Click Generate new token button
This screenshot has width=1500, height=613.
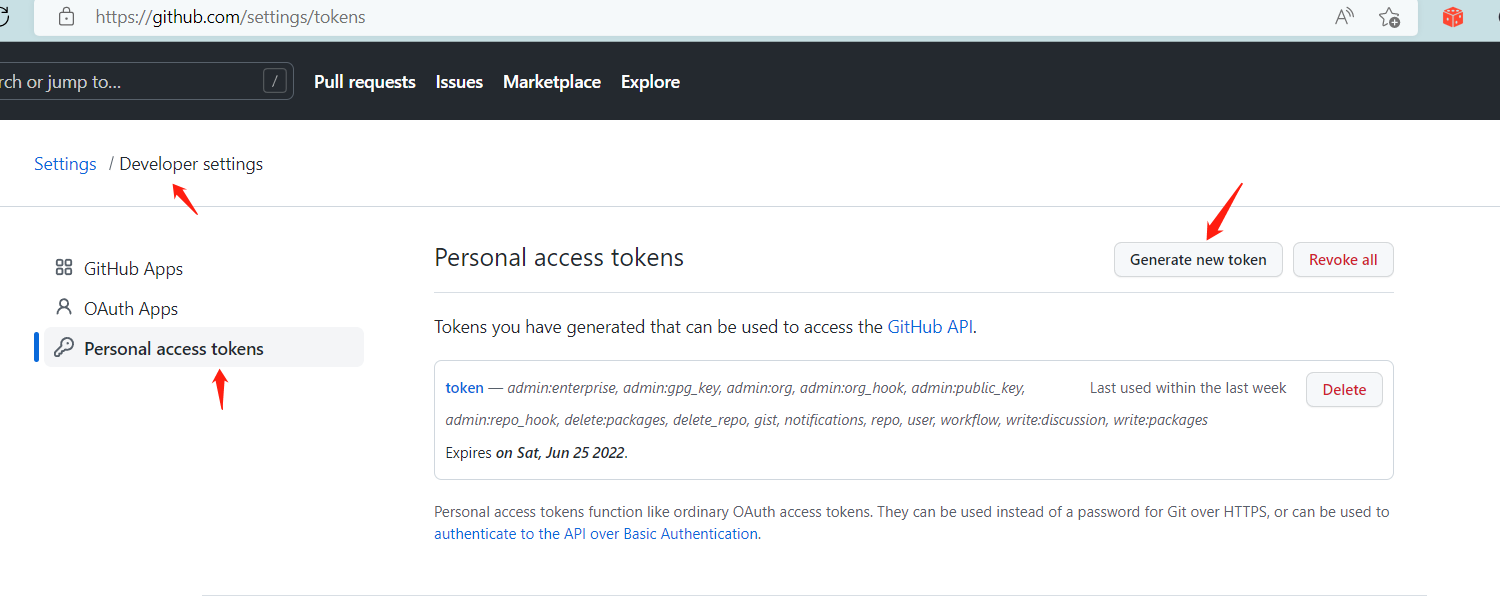click(1198, 259)
